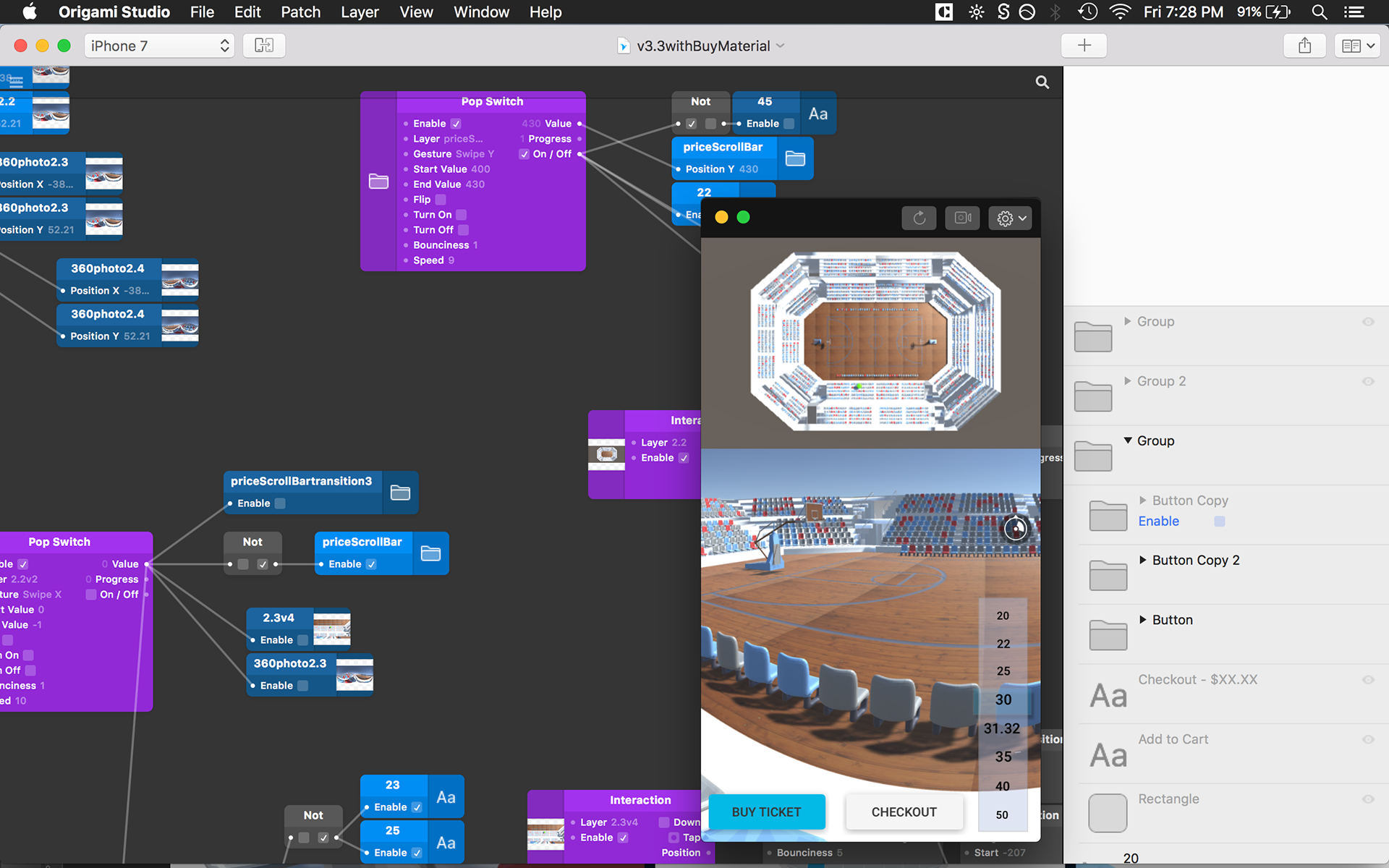
Task: Click Checkout text layer Aa icon
Action: click(1108, 695)
